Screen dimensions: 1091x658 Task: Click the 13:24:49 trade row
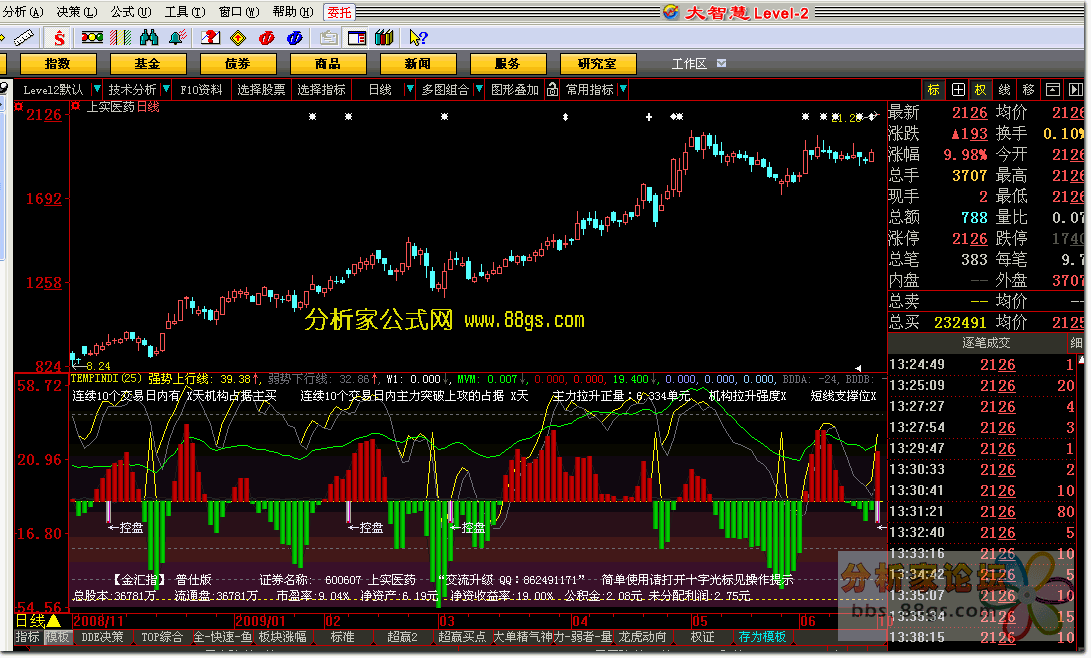[x=985, y=364]
